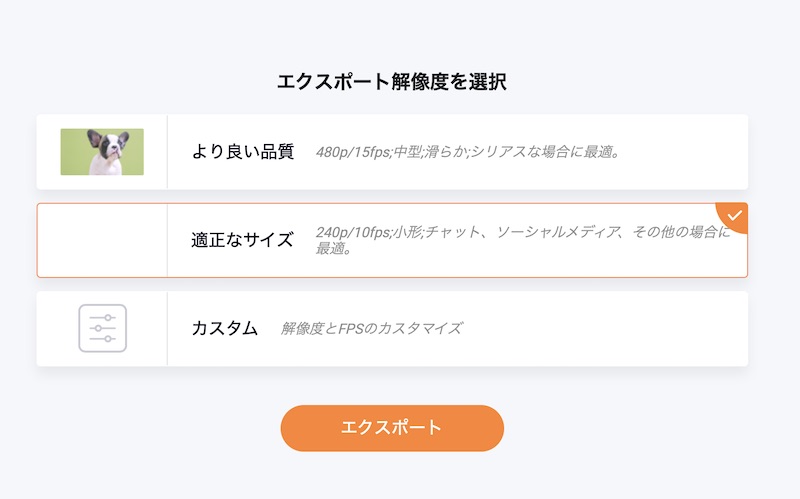Click empty right side of カスタム card
This screenshot has width=800, height=499.
click(605, 328)
